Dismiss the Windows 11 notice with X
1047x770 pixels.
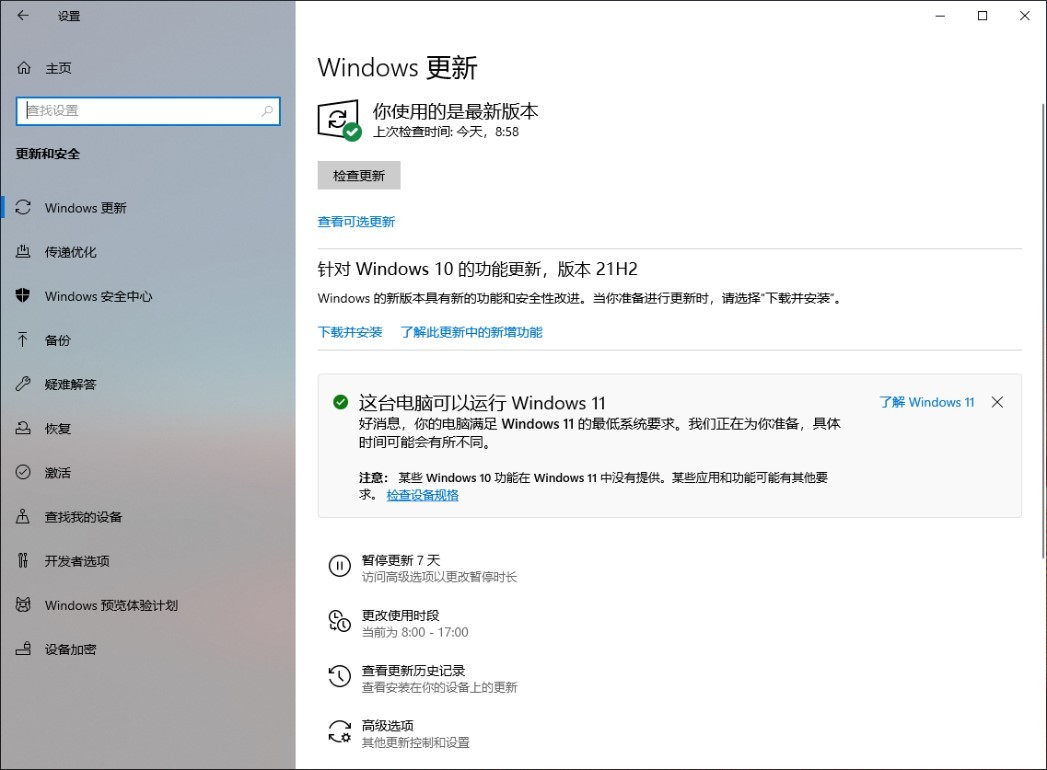click(x=997, y=402)
